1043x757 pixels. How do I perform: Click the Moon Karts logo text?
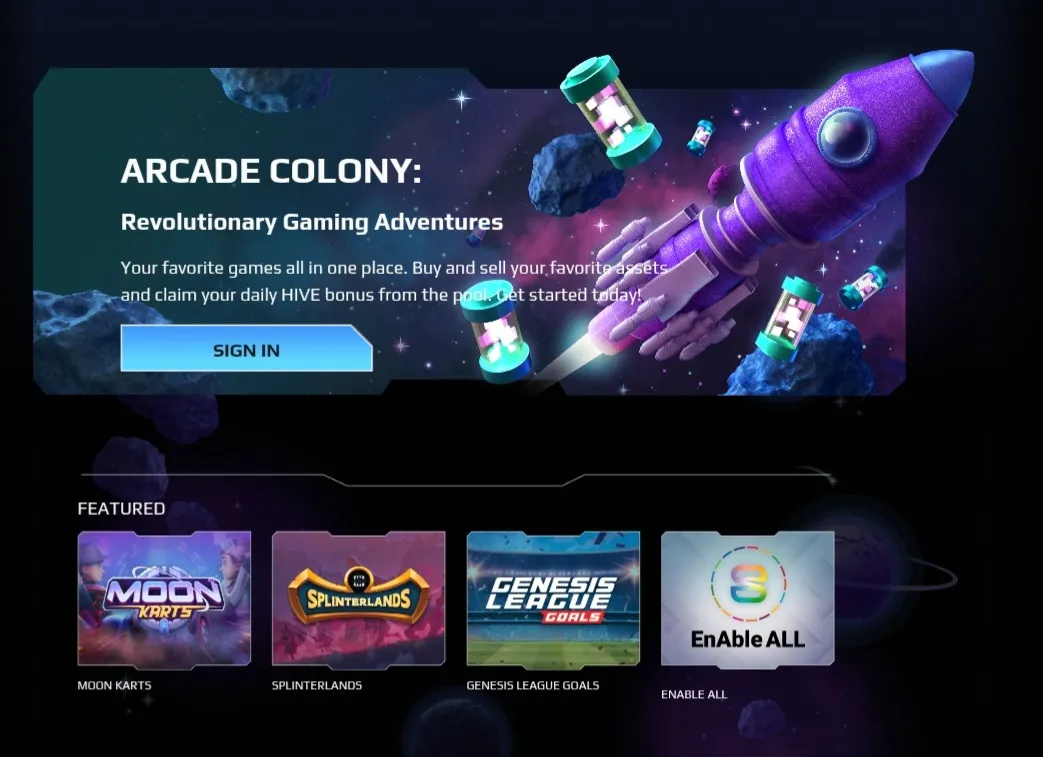[x=164, y=594]
